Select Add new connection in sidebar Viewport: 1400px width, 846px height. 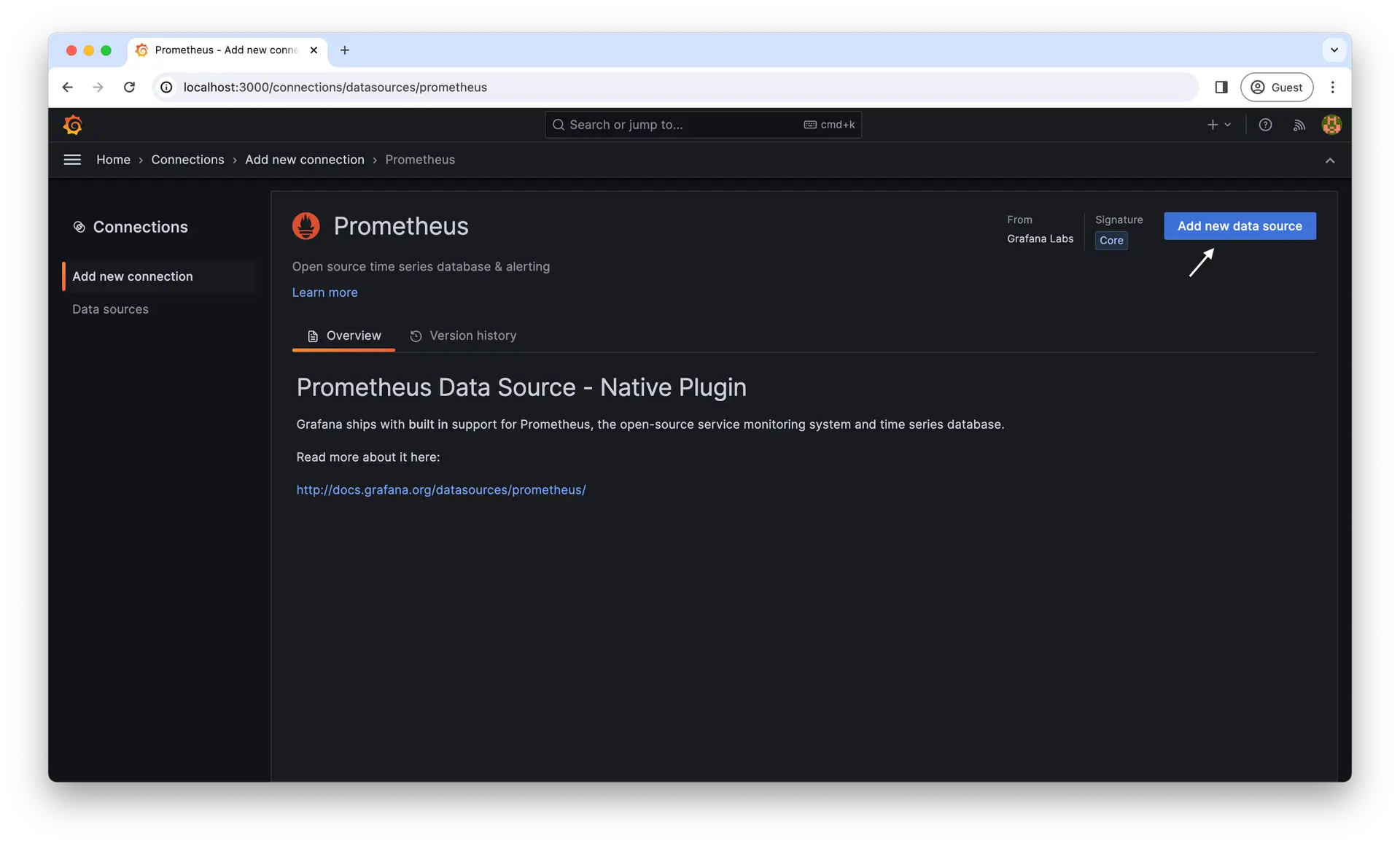[x=160, y=276]
